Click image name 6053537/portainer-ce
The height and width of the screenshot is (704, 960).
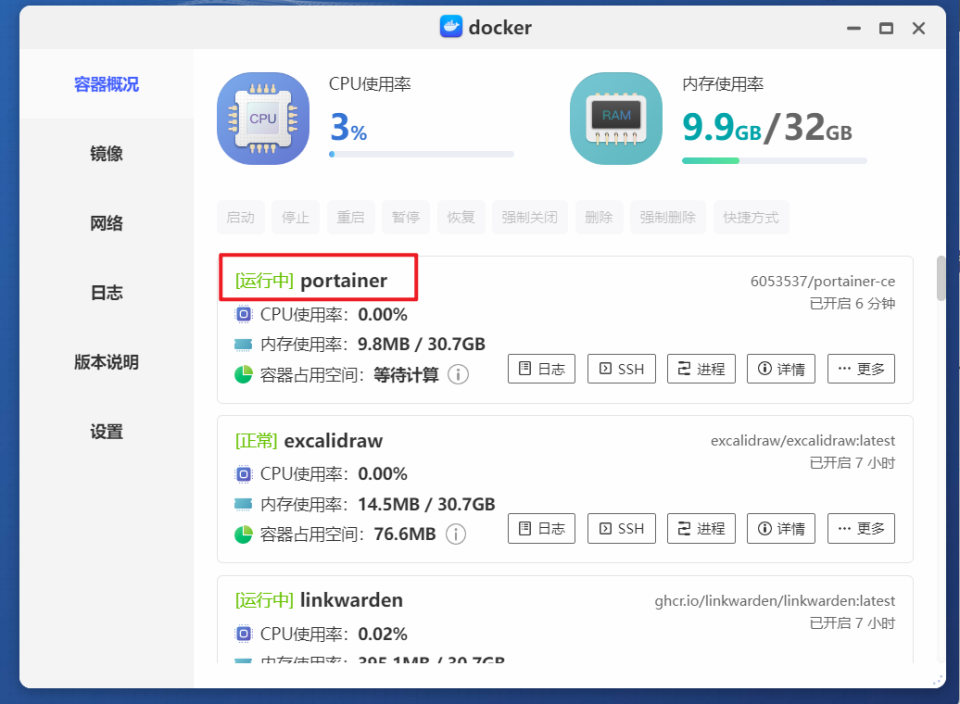click(x=822, y=281)
